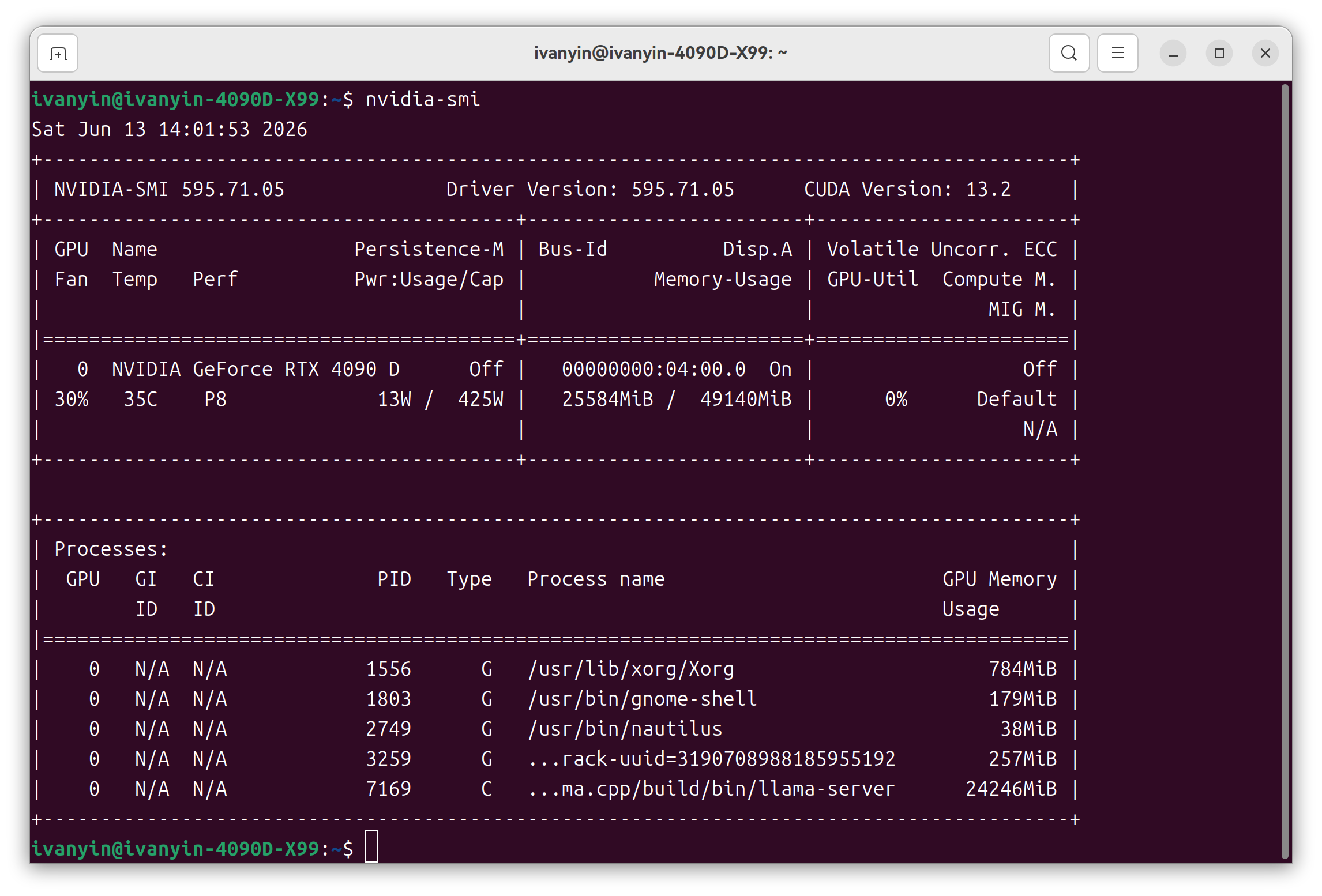Click the /usr/bin/gnome-shell process name

[x=642, y=699]
